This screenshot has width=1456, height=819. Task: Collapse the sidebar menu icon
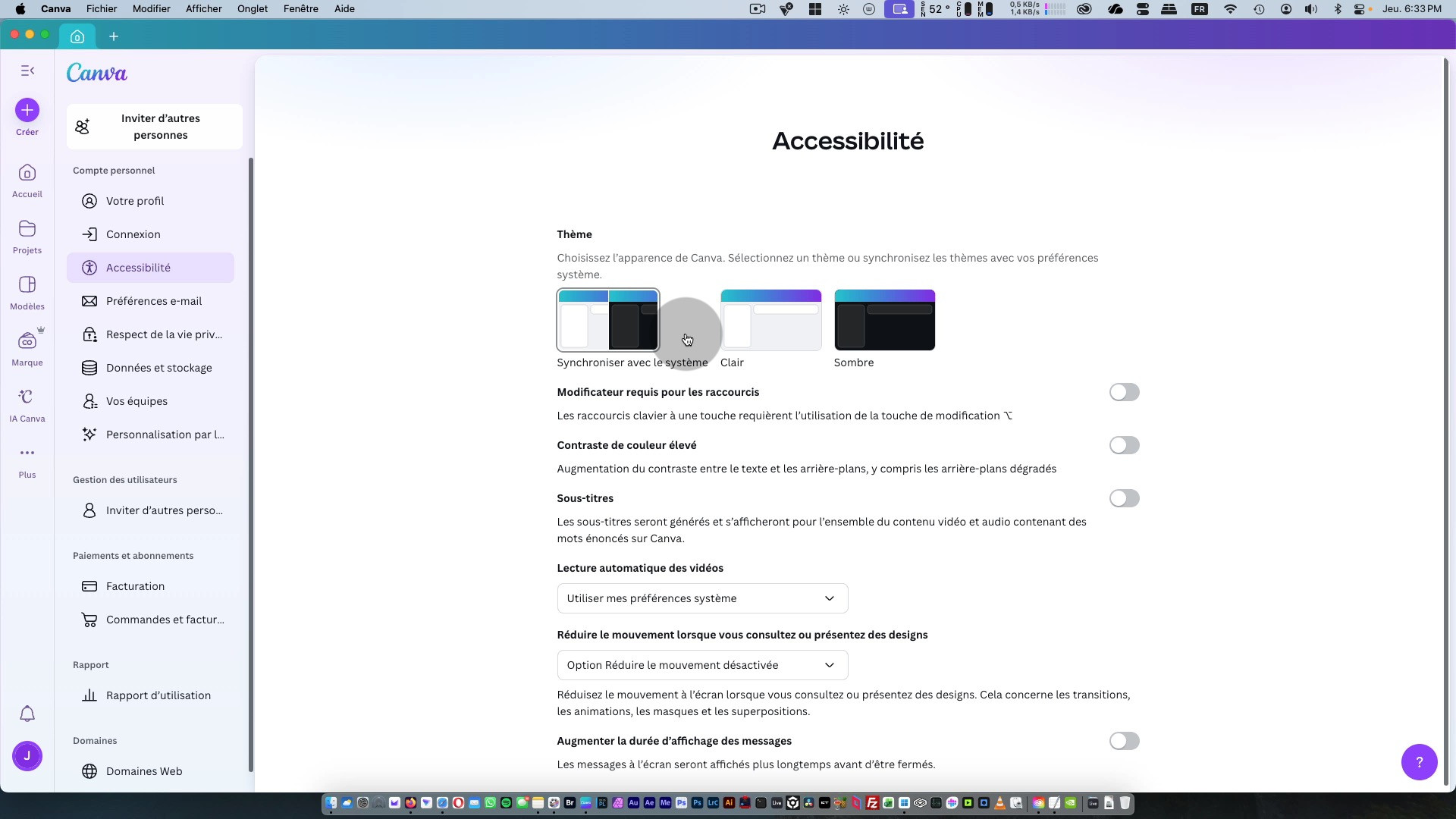tap(27, 71)
